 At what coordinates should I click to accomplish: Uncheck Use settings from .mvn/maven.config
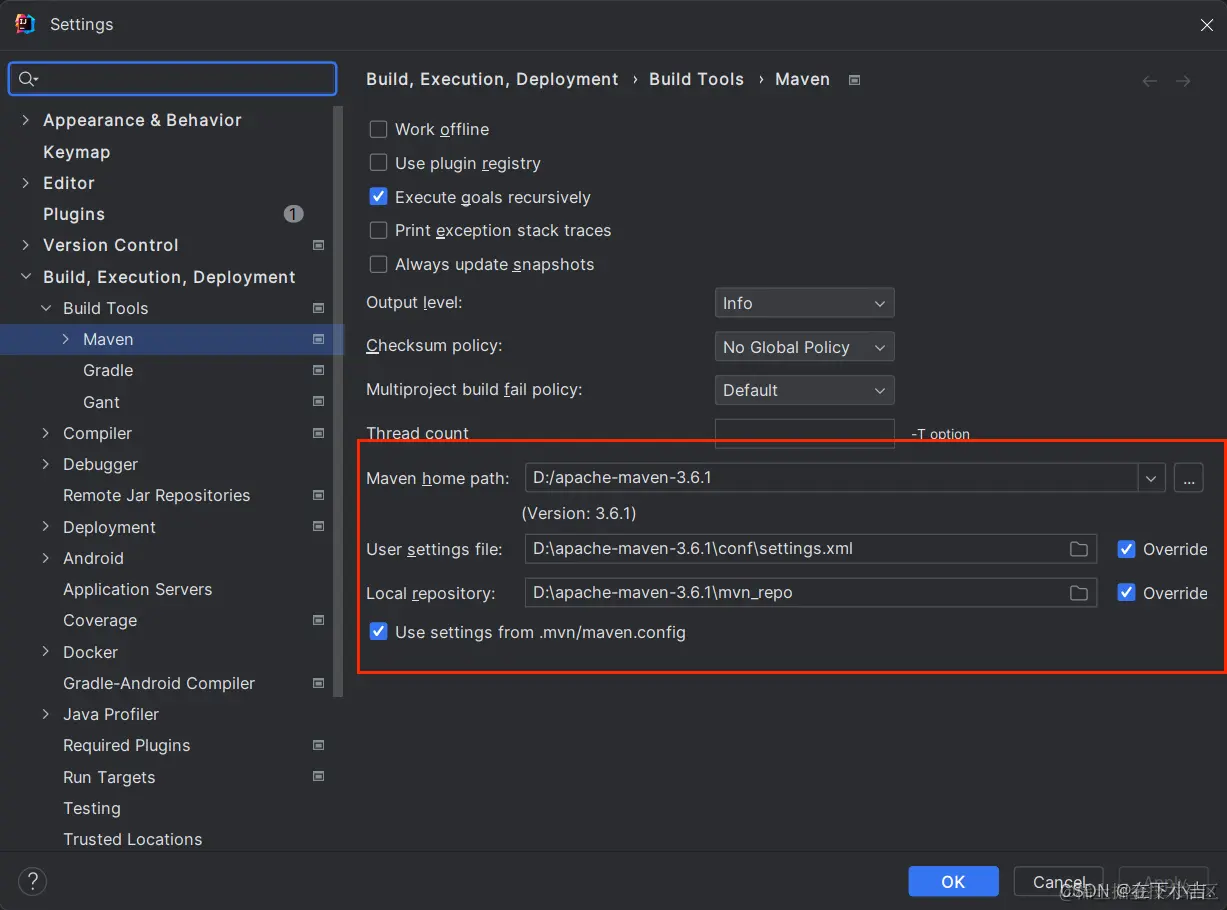click(x=378, y=632)
